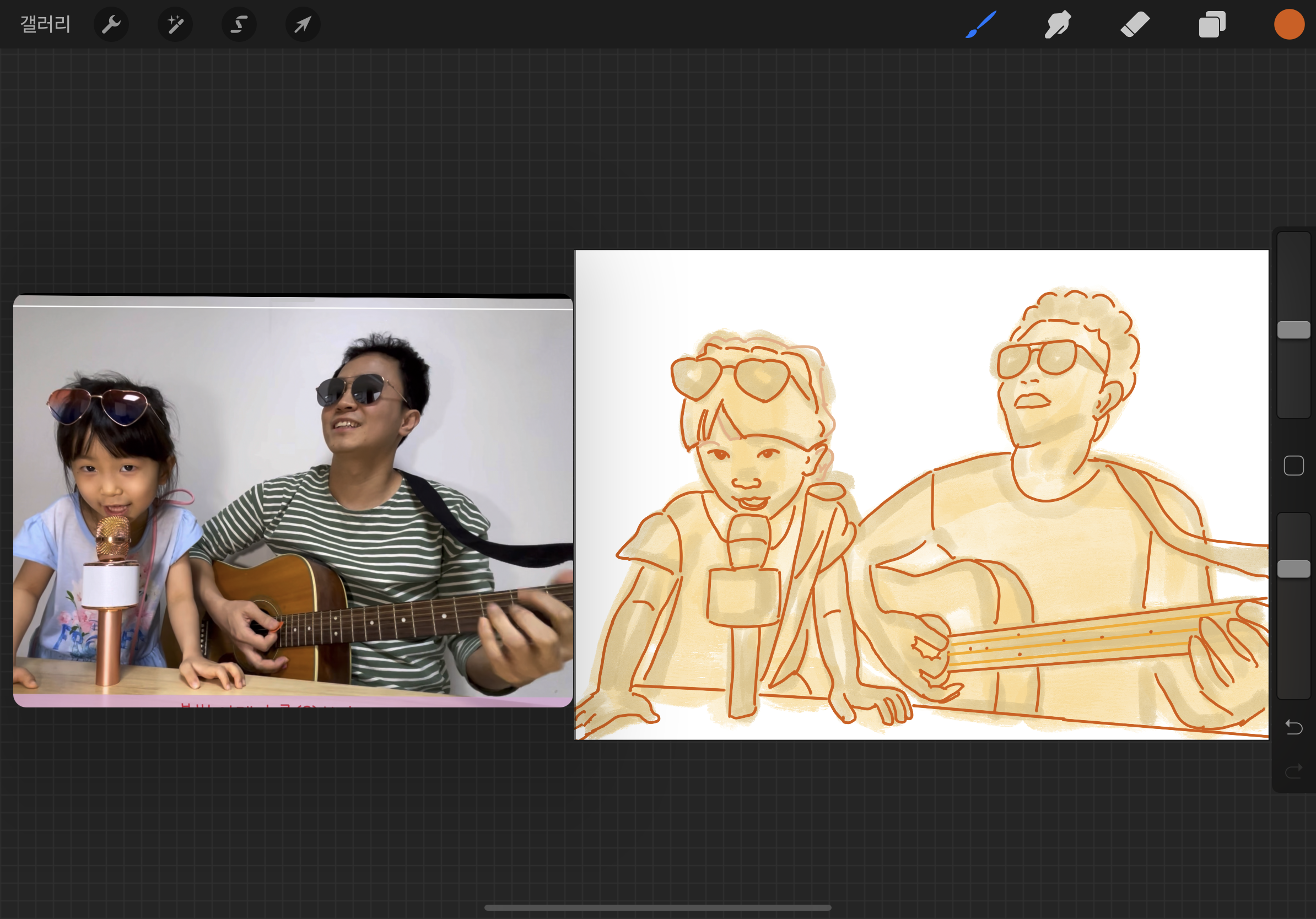
Task: Open the Layers panel
Action: click(x=1212, y=25)
